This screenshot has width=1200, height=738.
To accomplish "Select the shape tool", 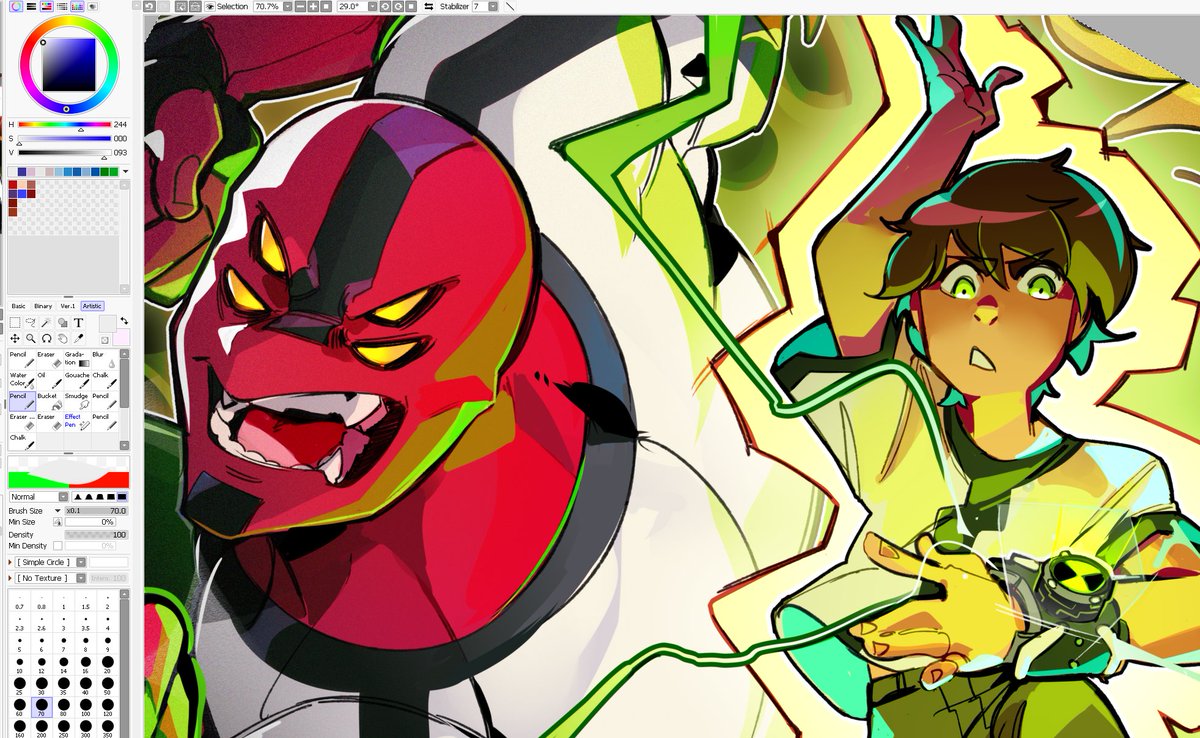I will [x=63, y=322].
